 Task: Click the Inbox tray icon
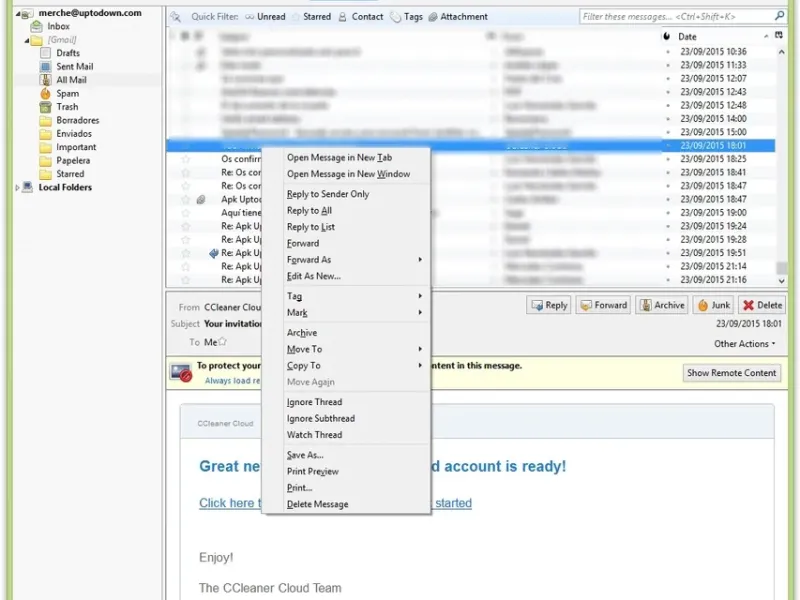tap(36, 26)
